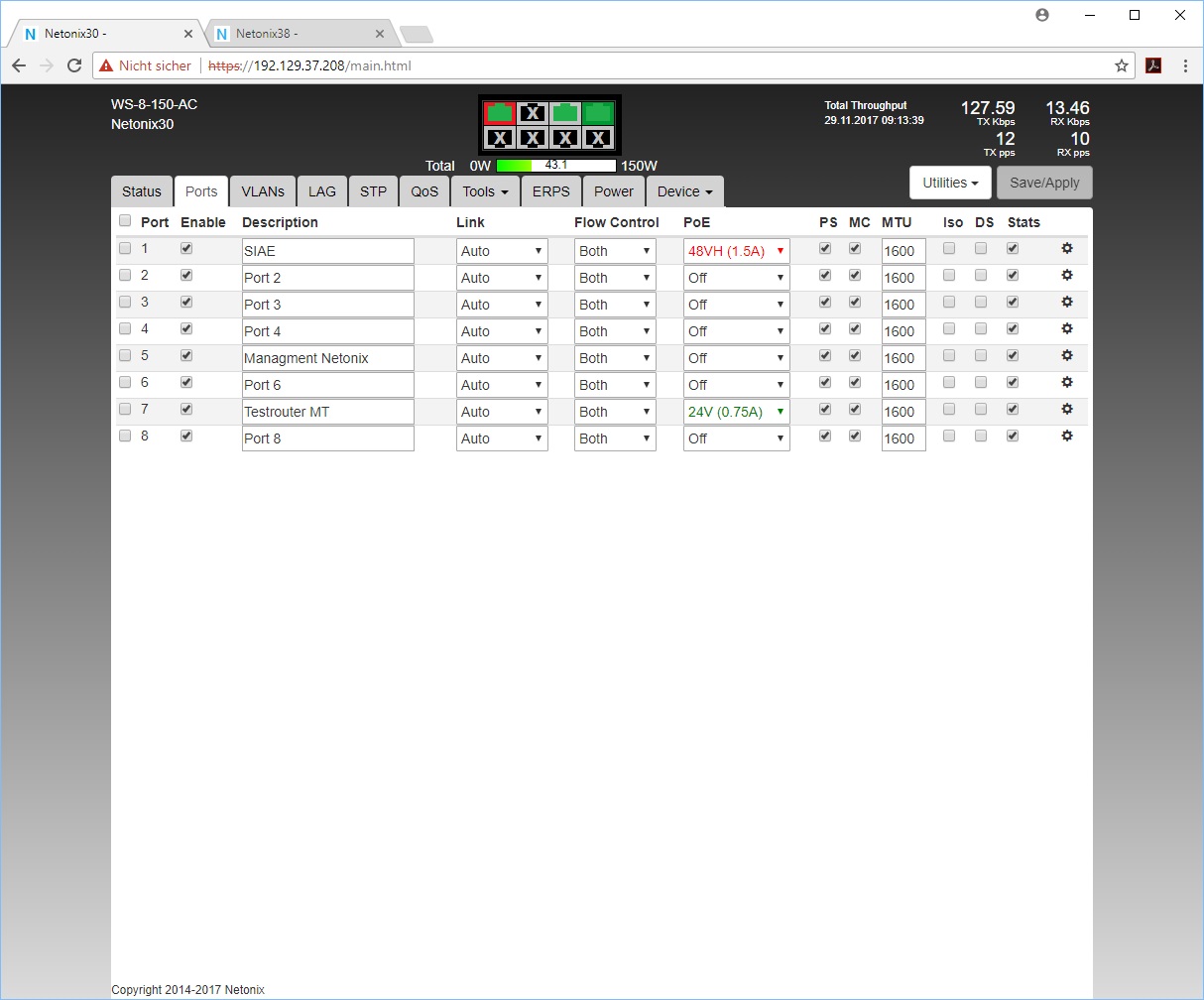Open the Utilities button menu
Viewport: 1204px width, 1000px height.
click(949, 184)
